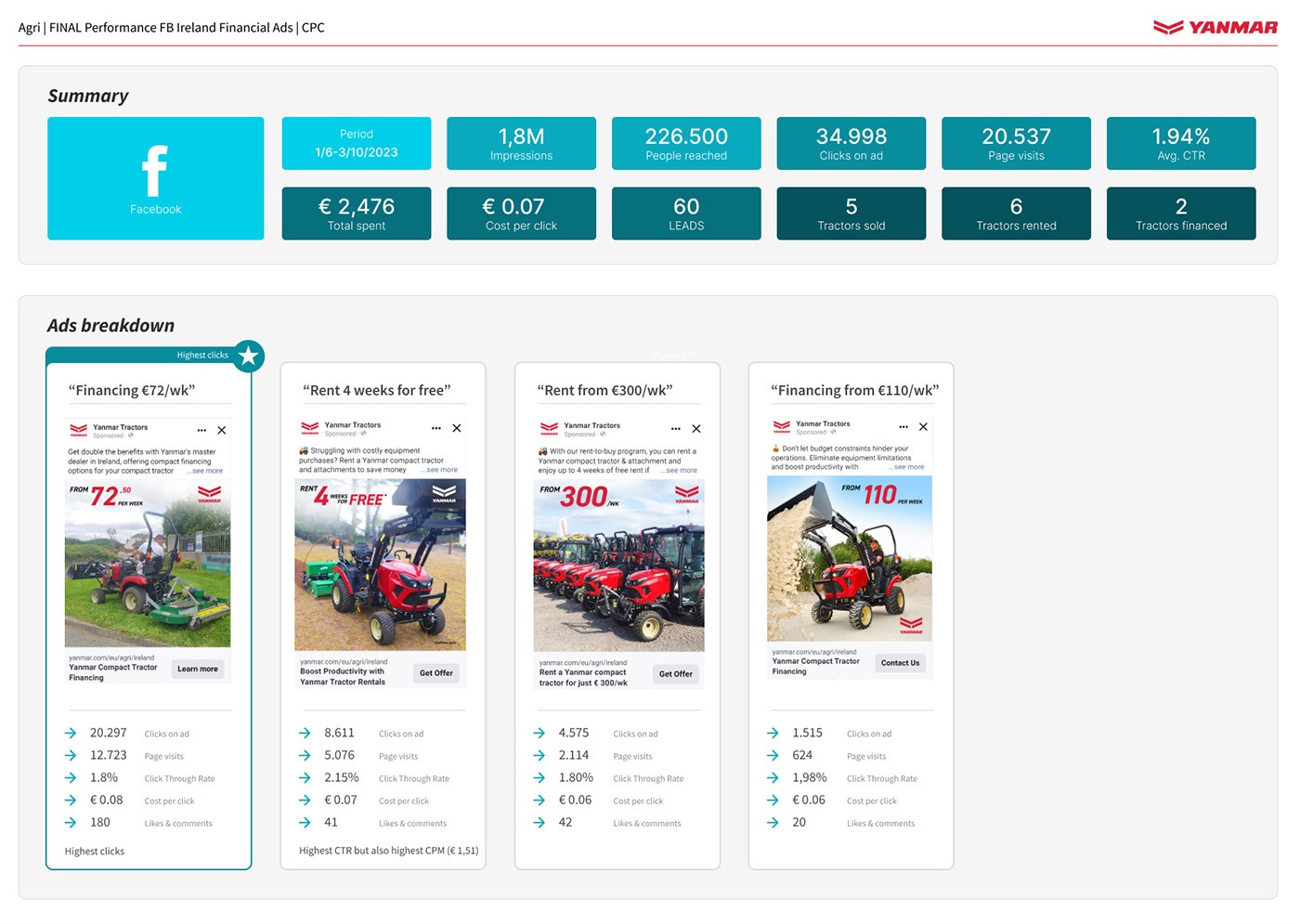
Task: Click the 1.94% Avg. CTR tile
Action: pos(1181,143)
